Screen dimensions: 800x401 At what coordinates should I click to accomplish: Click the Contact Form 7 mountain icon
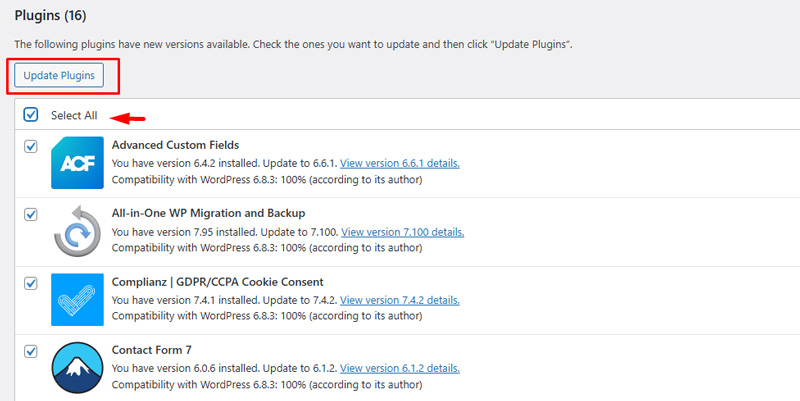tap(77, 368)
